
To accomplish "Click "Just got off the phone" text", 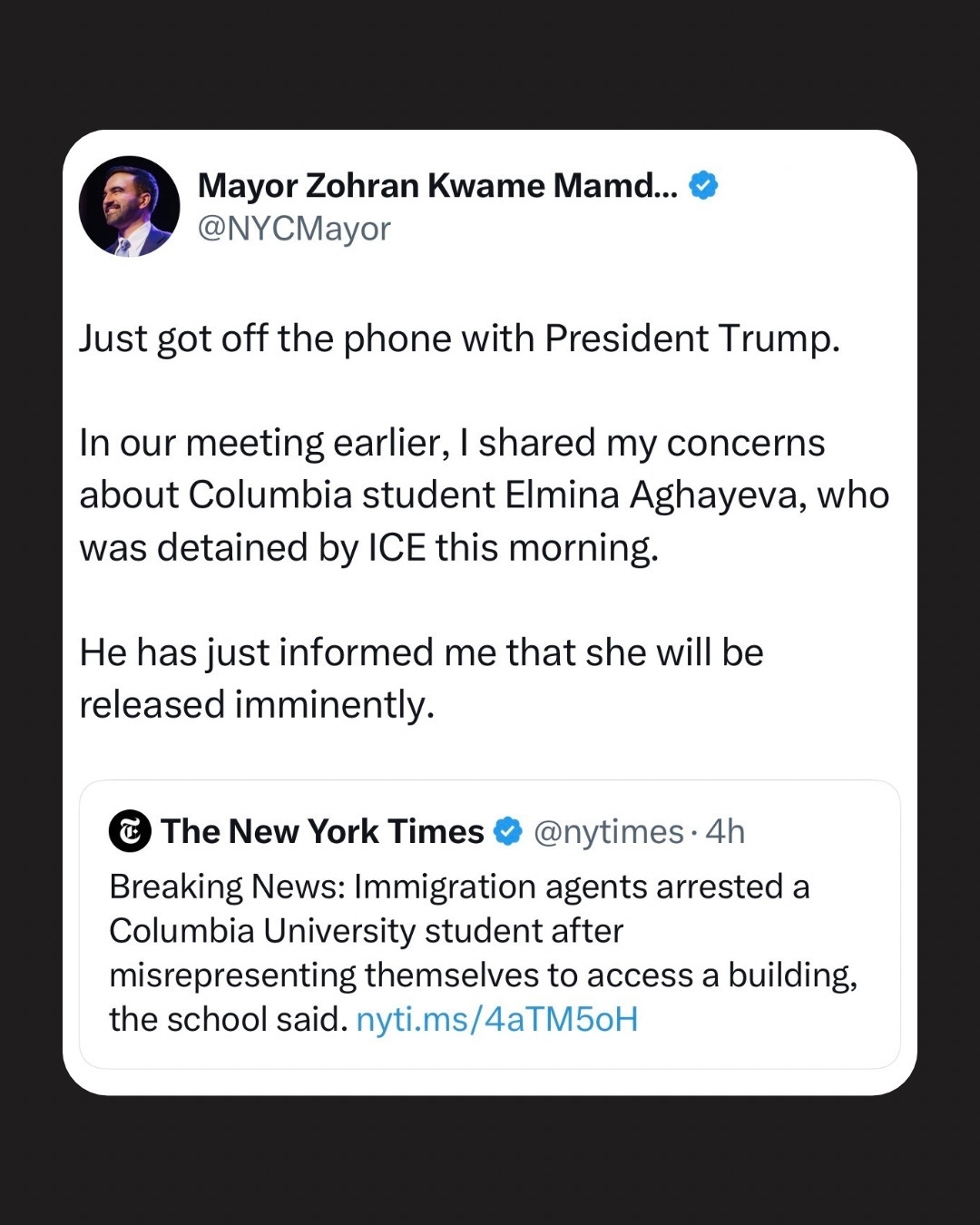I will 254,338.
